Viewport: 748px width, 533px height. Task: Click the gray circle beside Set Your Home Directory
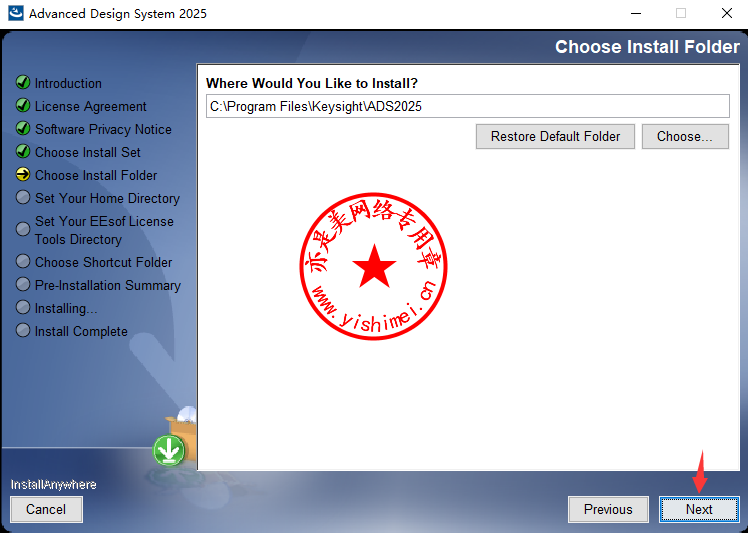tap(22, 197)
